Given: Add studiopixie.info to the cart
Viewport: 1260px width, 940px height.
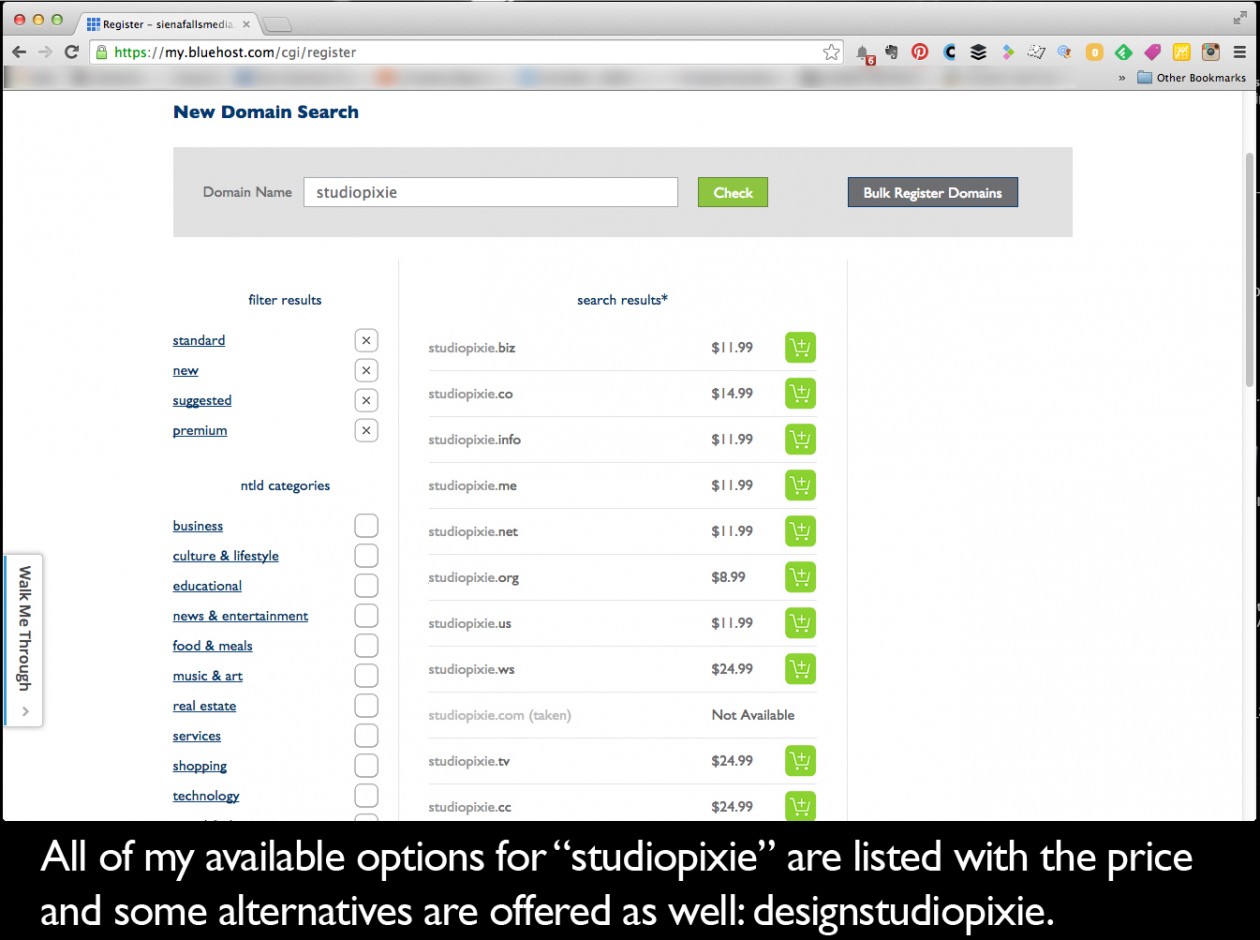Looking at the screenshot, I should coord(800,440).
